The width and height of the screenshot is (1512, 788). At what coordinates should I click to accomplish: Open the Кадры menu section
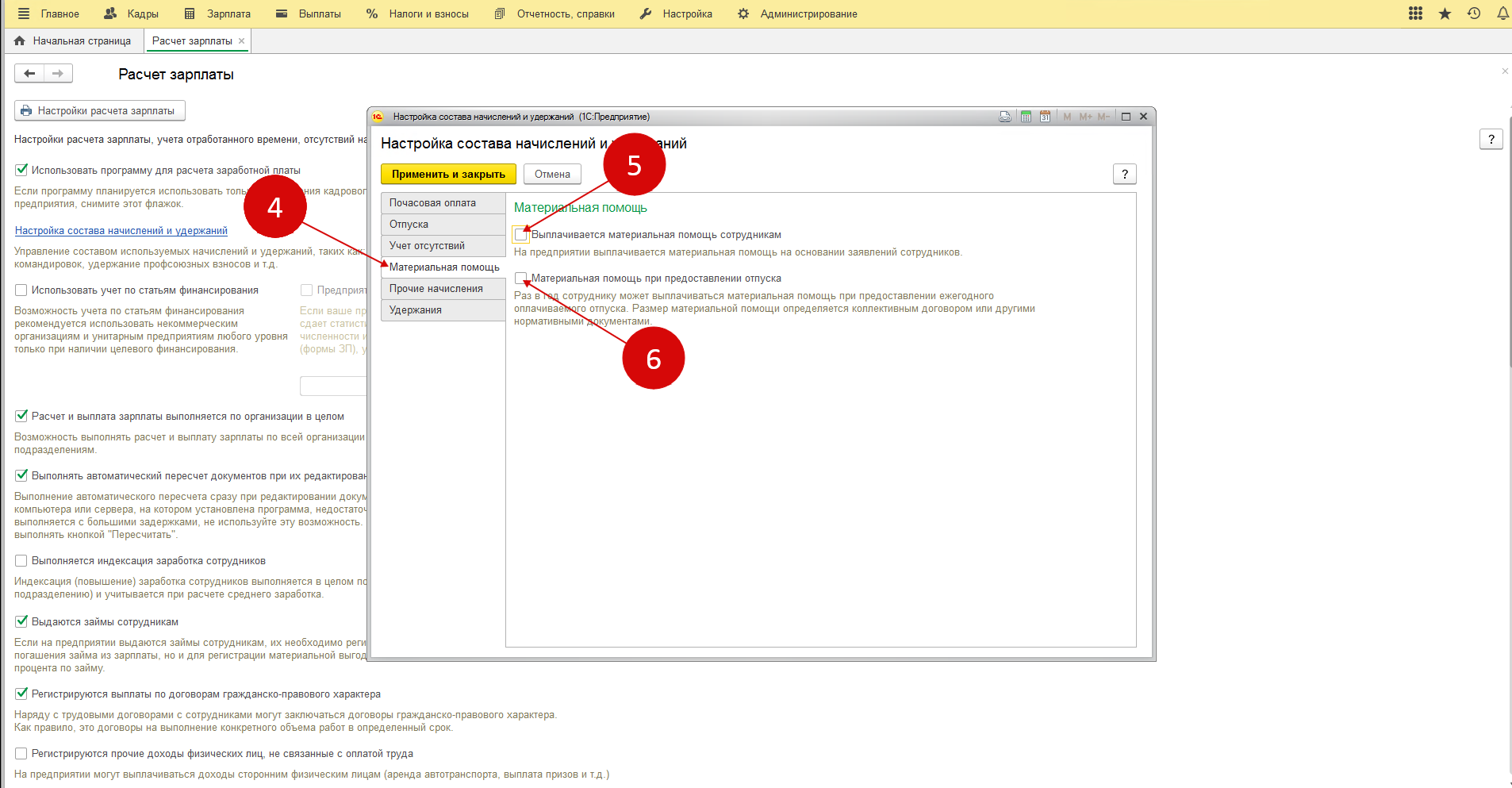click(x=132, y=13)
